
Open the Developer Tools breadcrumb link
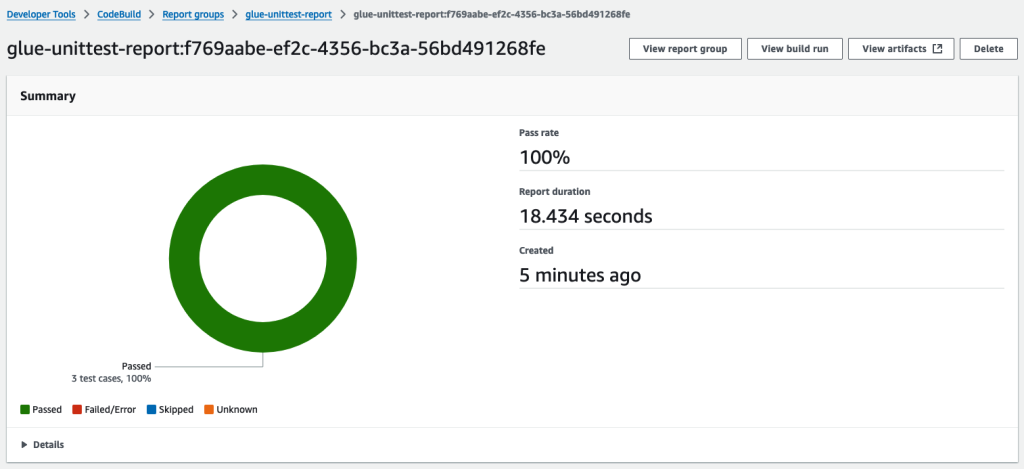coord(40,14)
